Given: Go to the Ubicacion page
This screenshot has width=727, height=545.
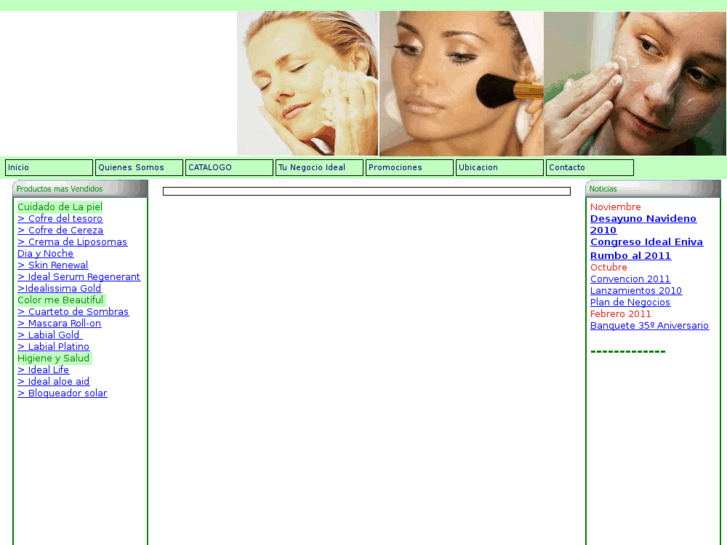Looking at the screenshot, I should (x=499, y=167).
